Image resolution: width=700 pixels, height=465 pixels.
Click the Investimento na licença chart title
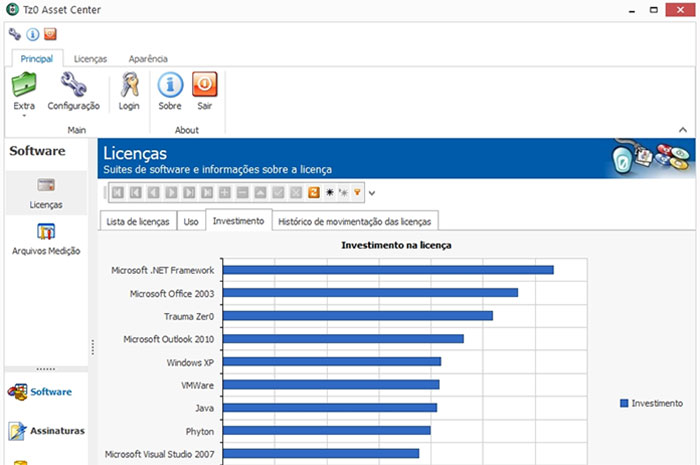click(396, 245)
